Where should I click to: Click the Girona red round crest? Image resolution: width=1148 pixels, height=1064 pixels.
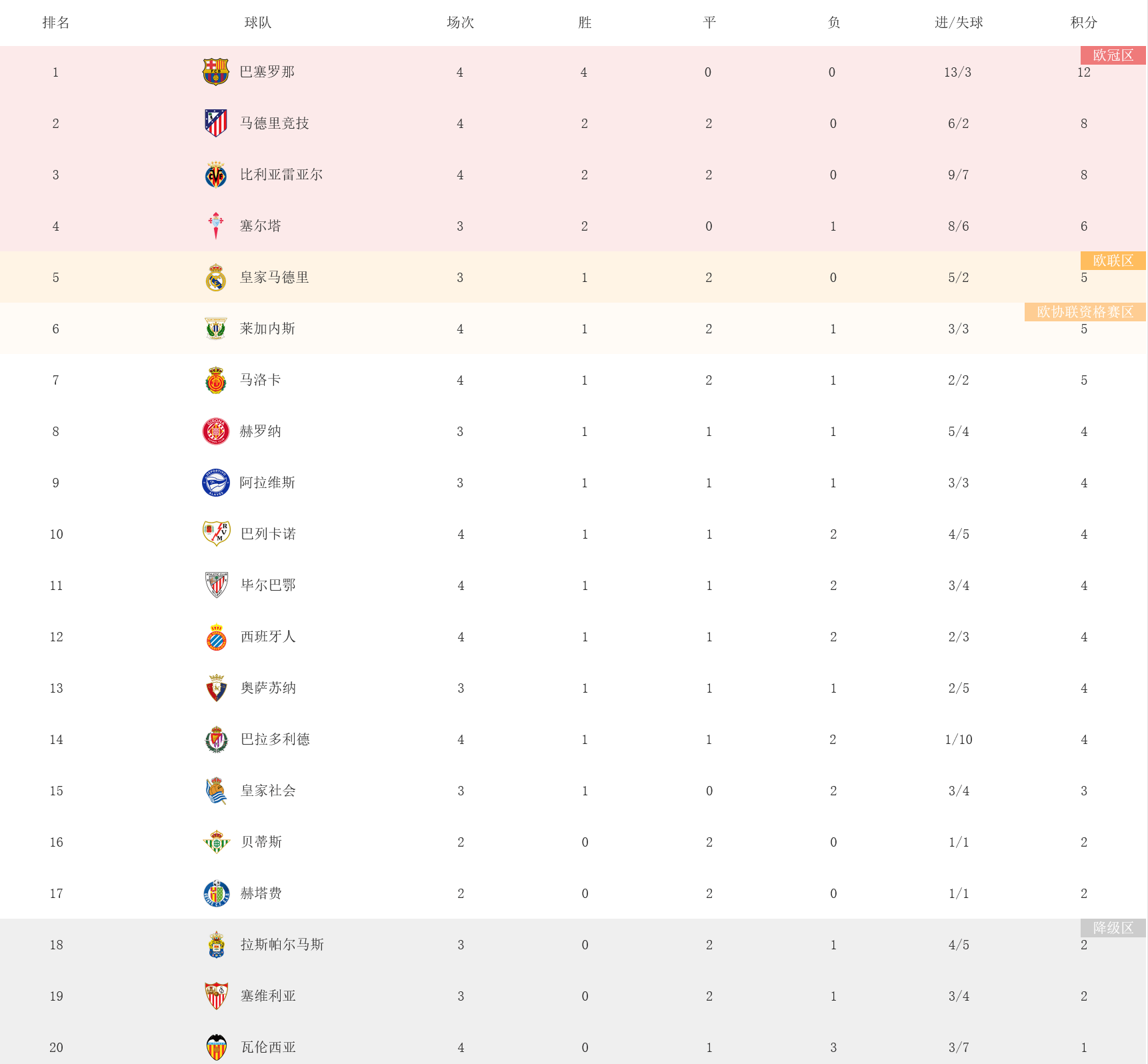[215, 431]
